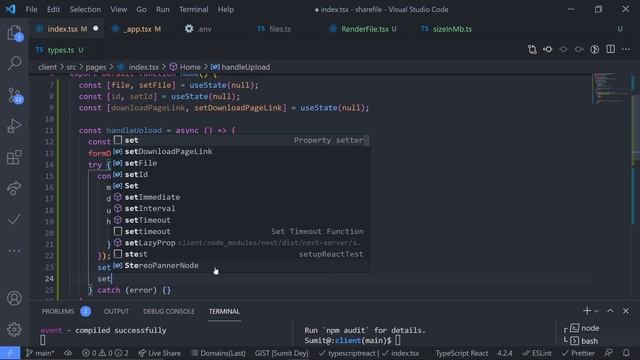Click the main branch in status bar
The image size is (640, 360).
pos(40,353)
